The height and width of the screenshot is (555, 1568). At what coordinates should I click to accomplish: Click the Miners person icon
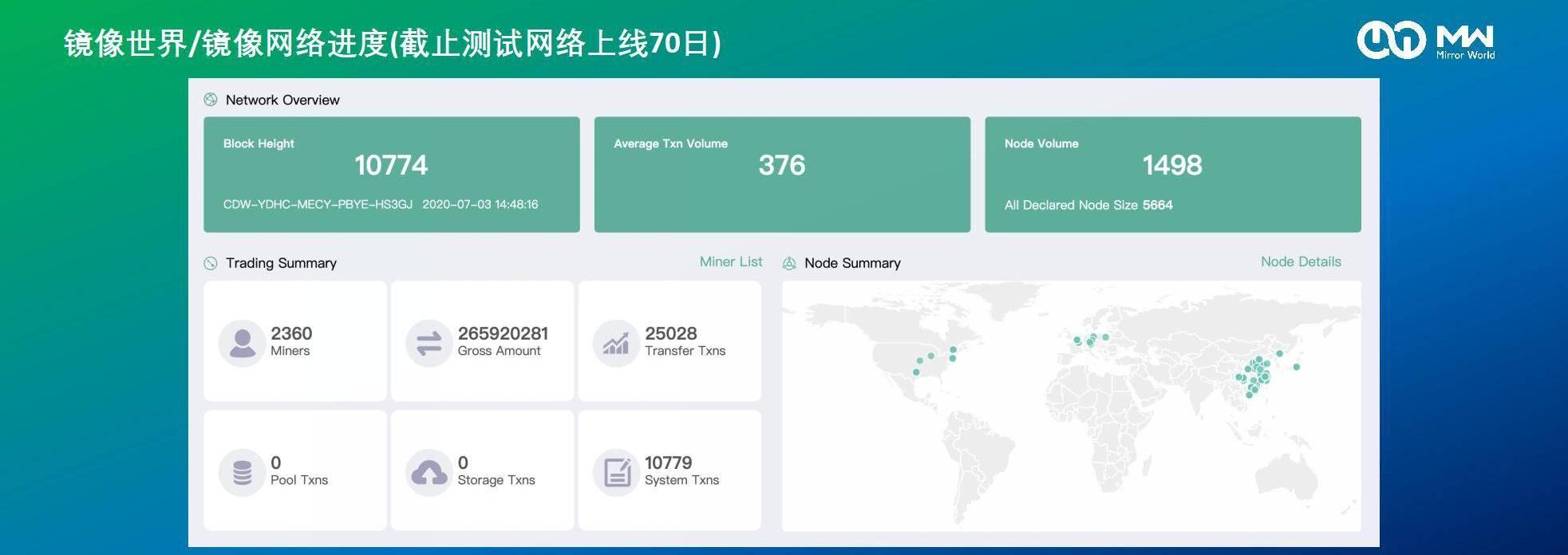(242, 344)
